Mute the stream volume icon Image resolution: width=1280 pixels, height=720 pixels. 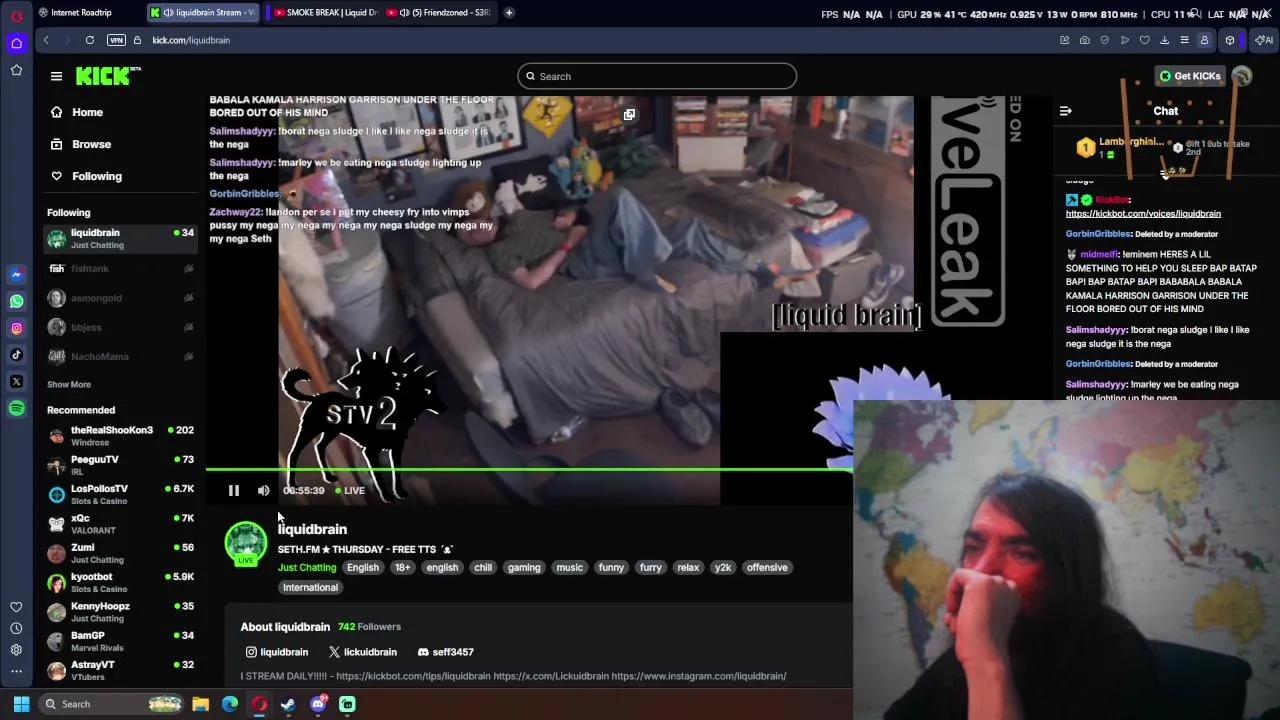263,491
